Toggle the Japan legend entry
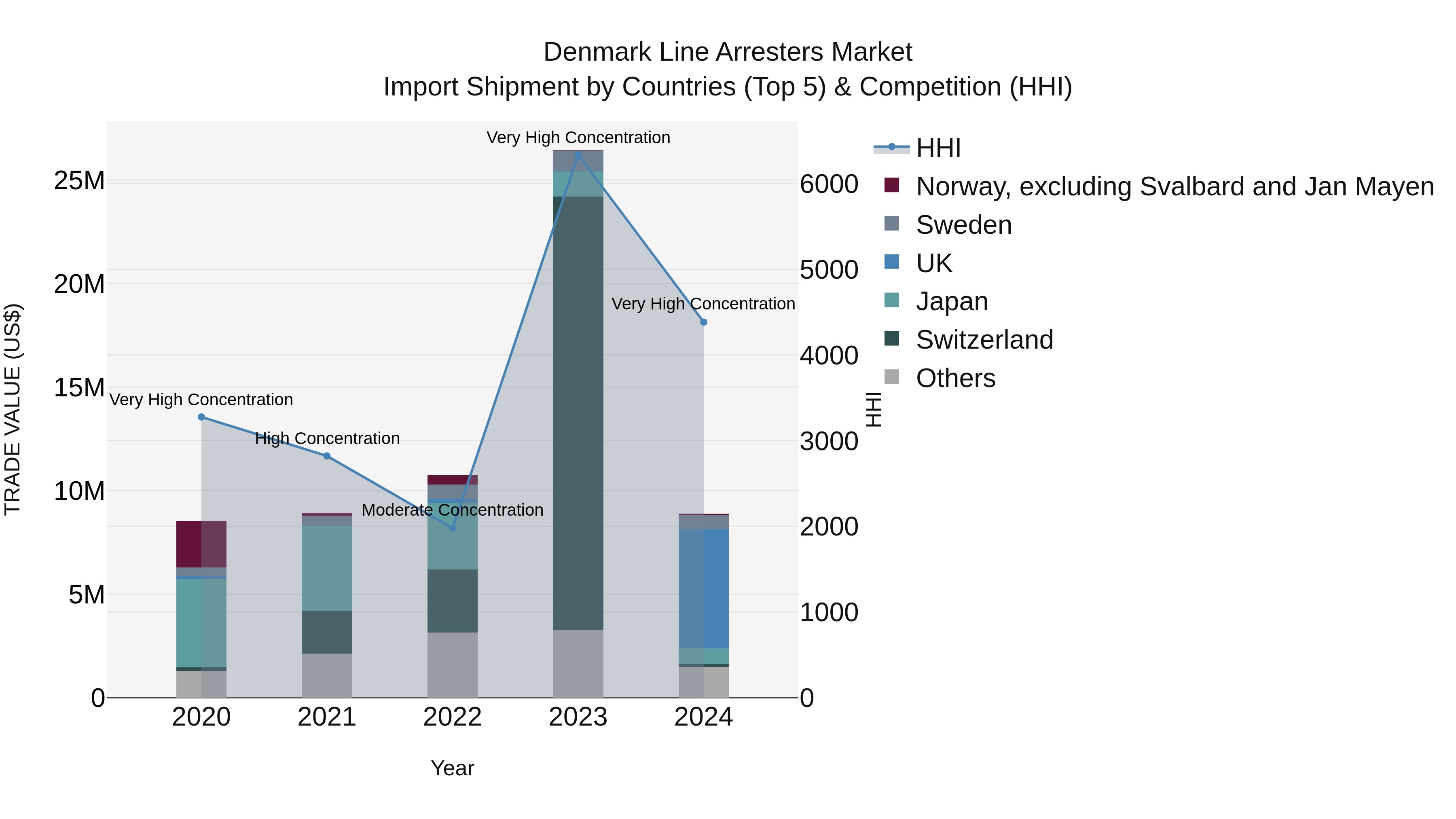The image size is (1456, 819). [936, 301]
